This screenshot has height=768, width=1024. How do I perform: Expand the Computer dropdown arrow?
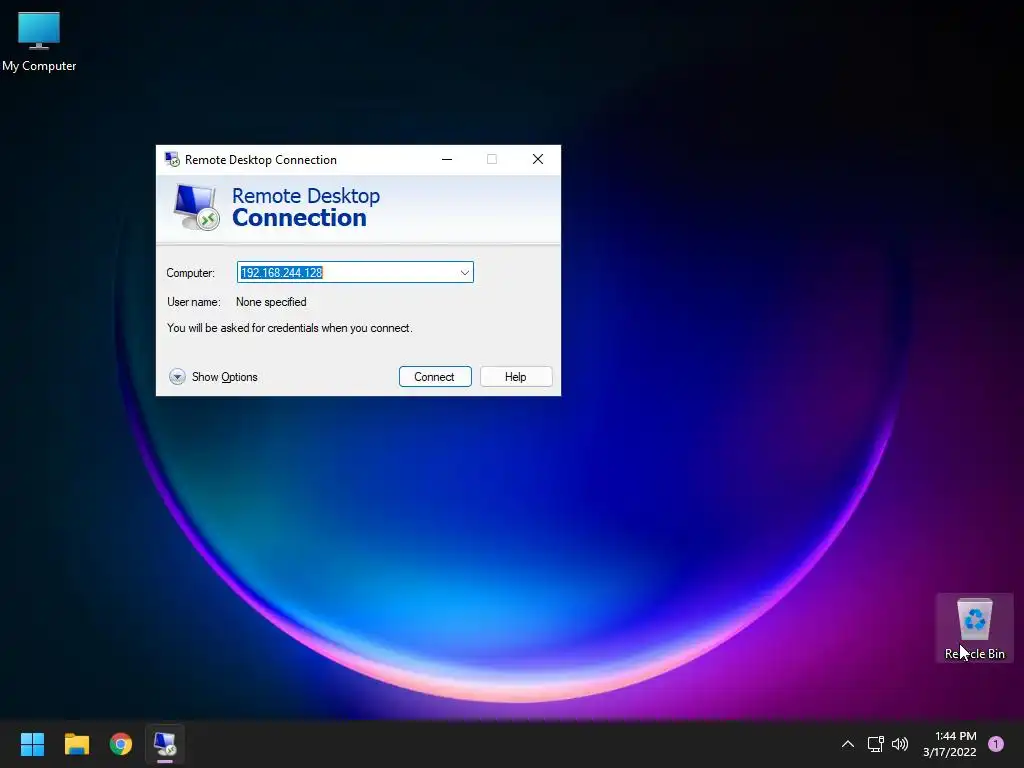click(465, 272)
